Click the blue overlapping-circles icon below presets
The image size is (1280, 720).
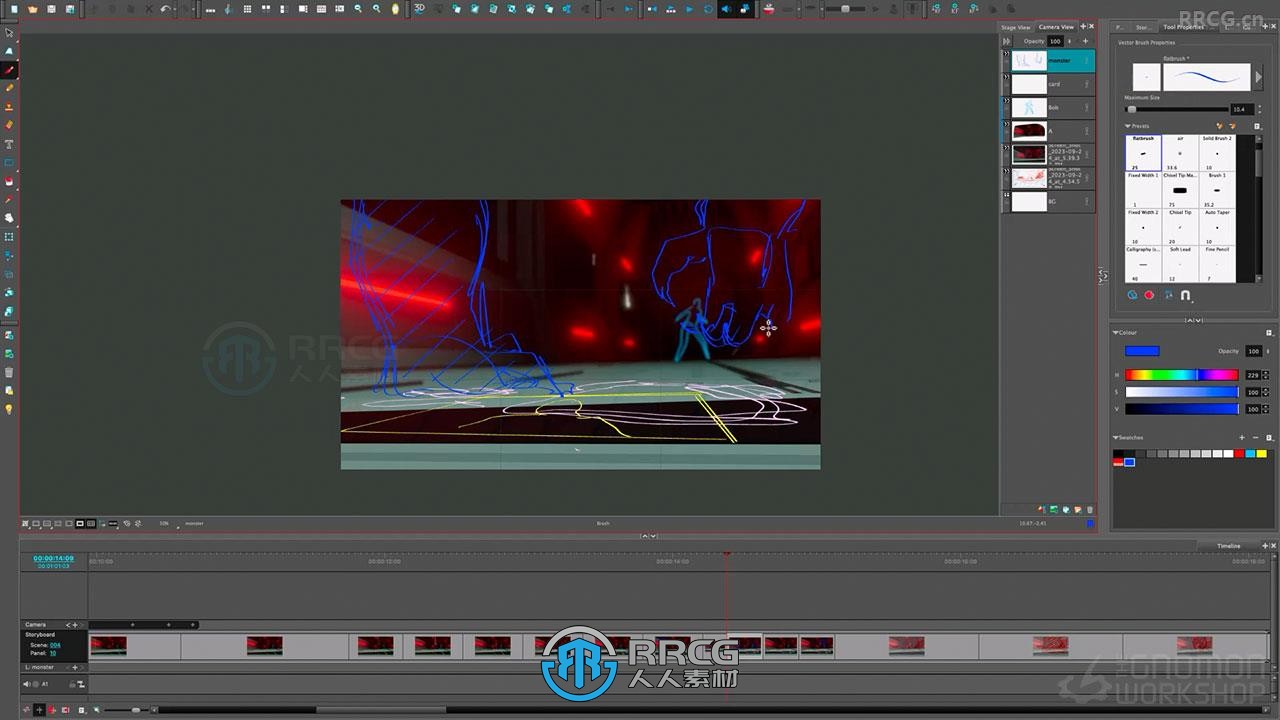click(1132, 295)
